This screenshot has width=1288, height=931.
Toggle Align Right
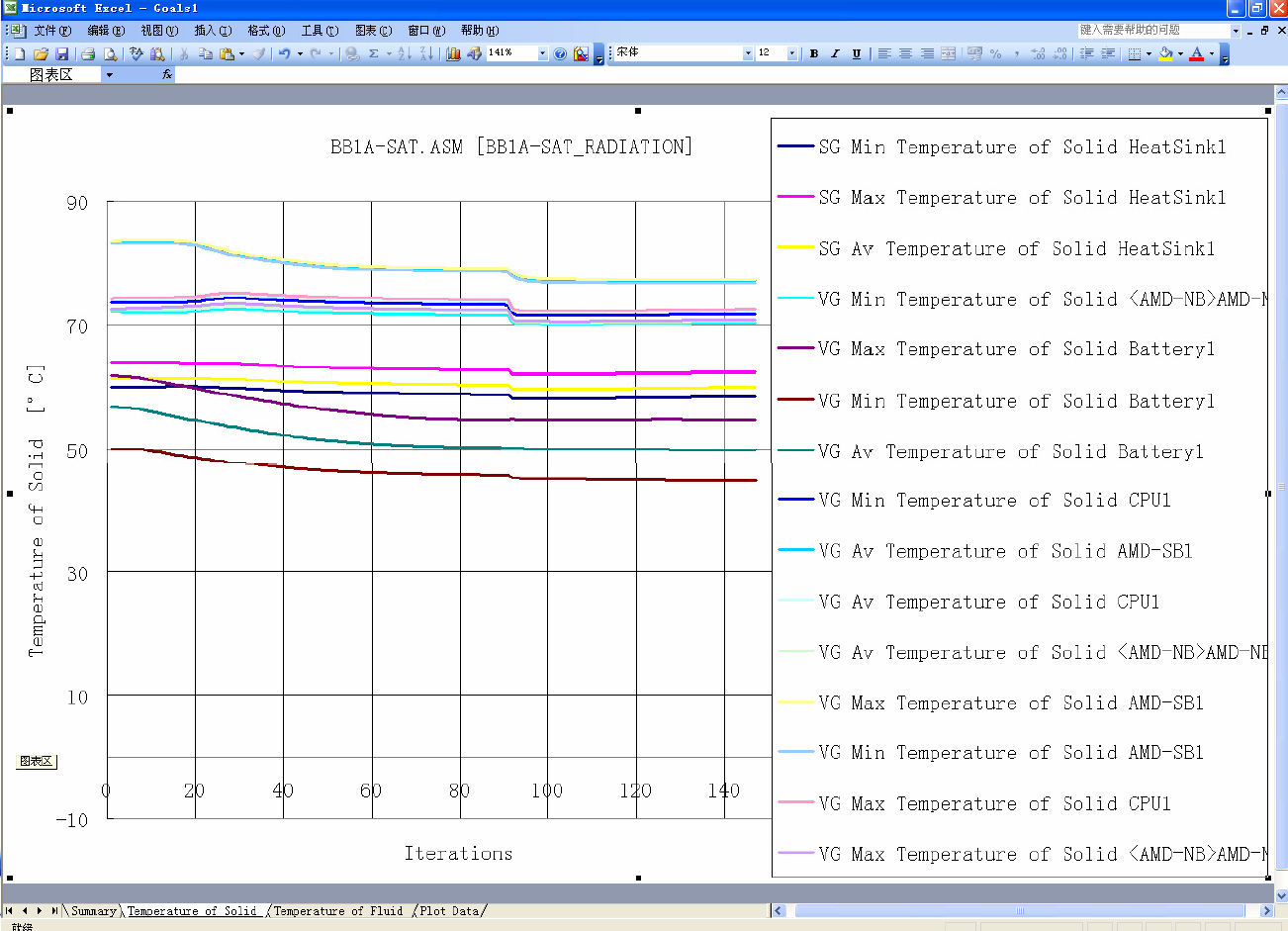pyautogui.click(x=927, y=53)
